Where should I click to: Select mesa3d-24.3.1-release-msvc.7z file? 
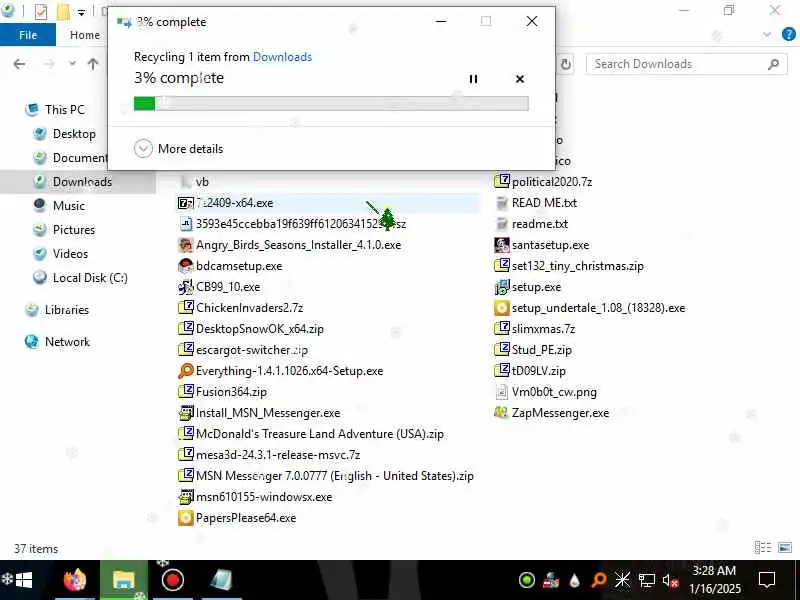click(269, 455)
